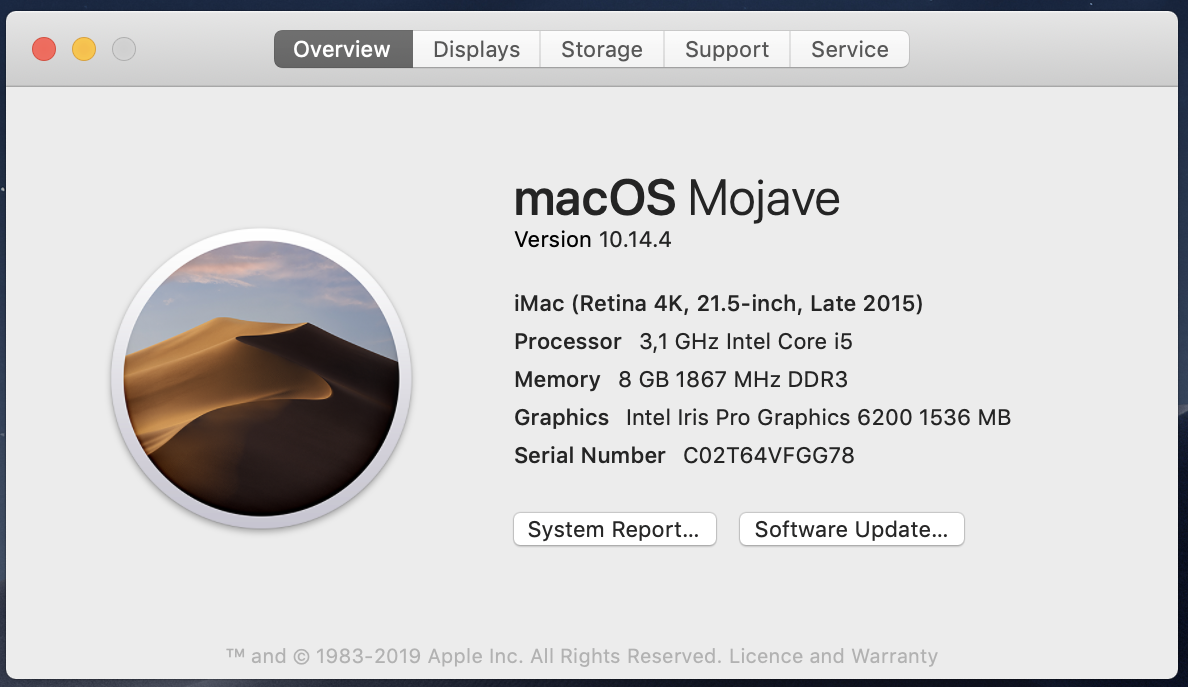Click the greyed-out zoom window button

pyautogui.click(x=124, y=49)
